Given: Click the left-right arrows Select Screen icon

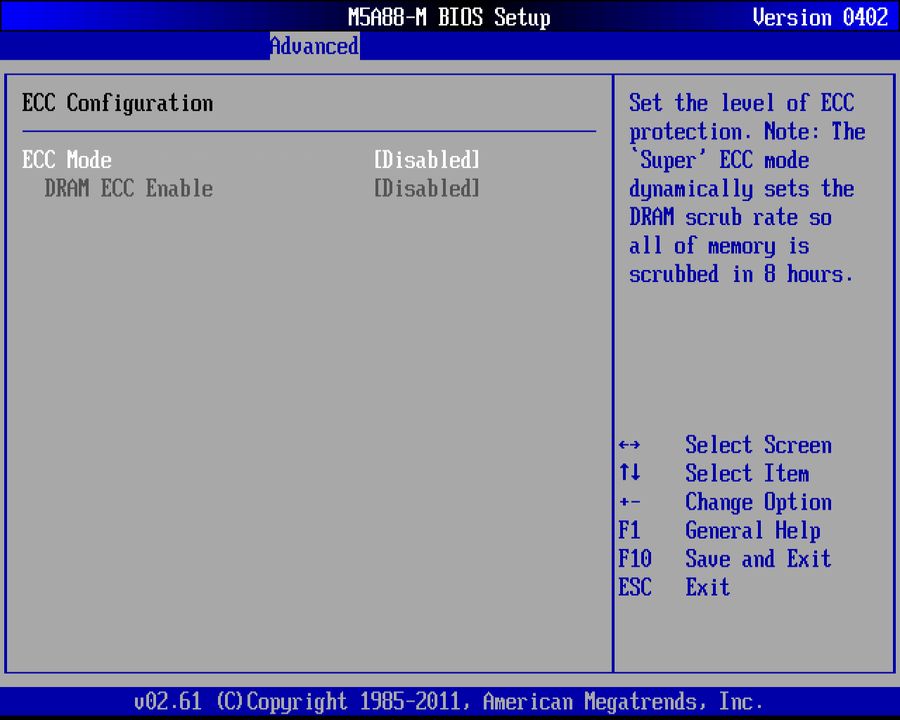Looking at the screenshot, I should point(630,445).
